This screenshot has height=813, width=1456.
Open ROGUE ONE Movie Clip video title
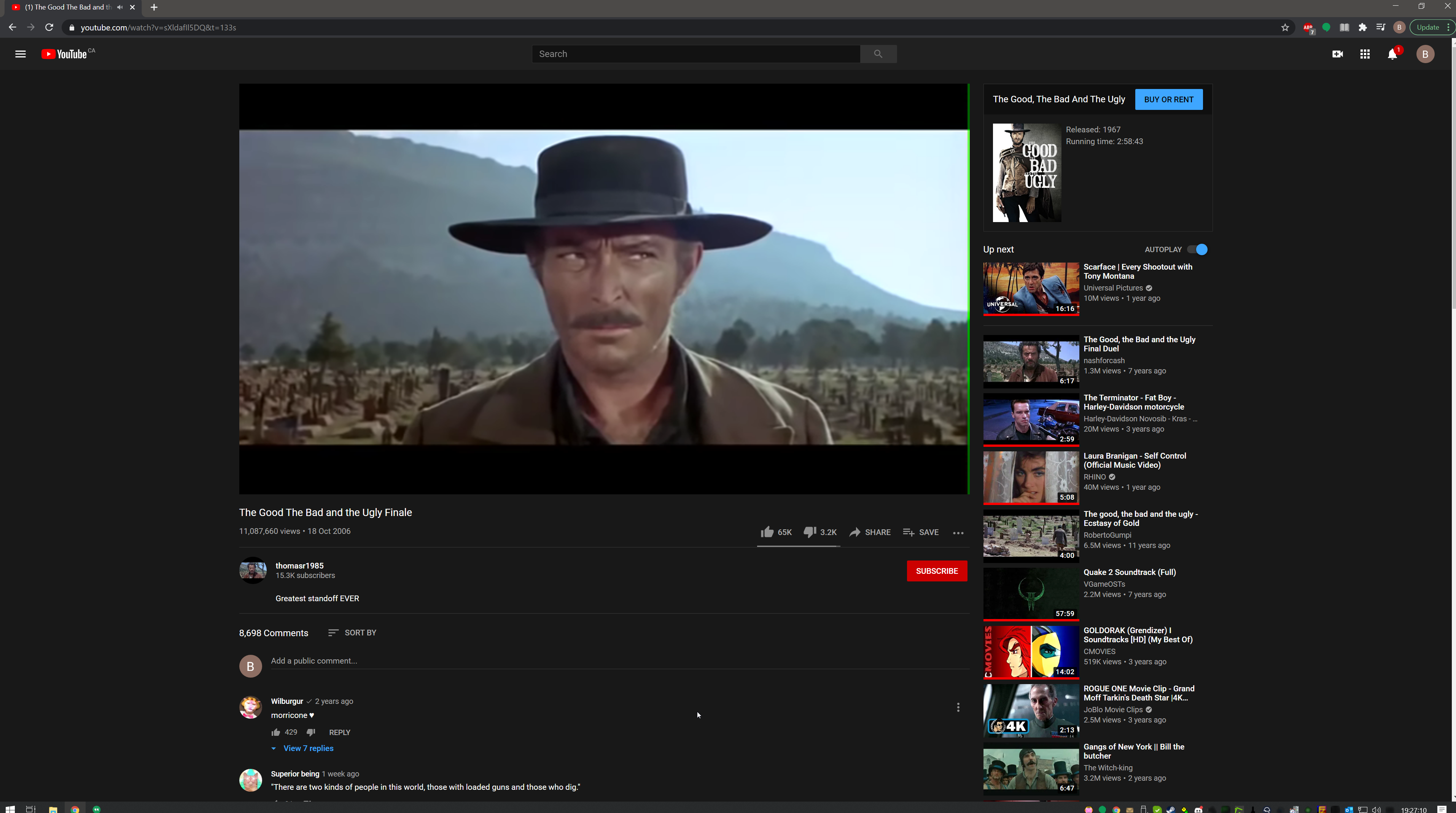tap(1138, 693)
